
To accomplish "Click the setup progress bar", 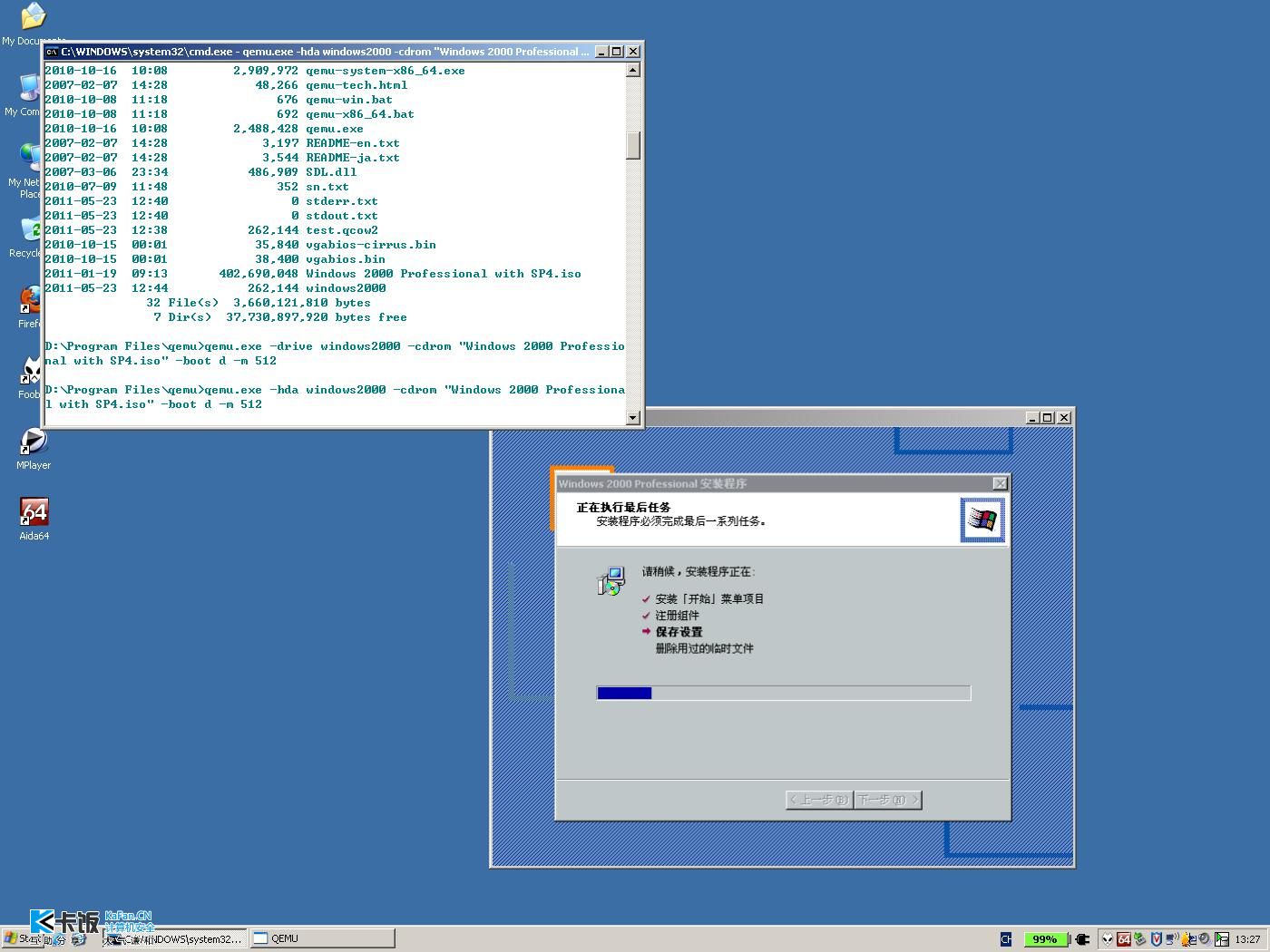I will click(784, 694).
